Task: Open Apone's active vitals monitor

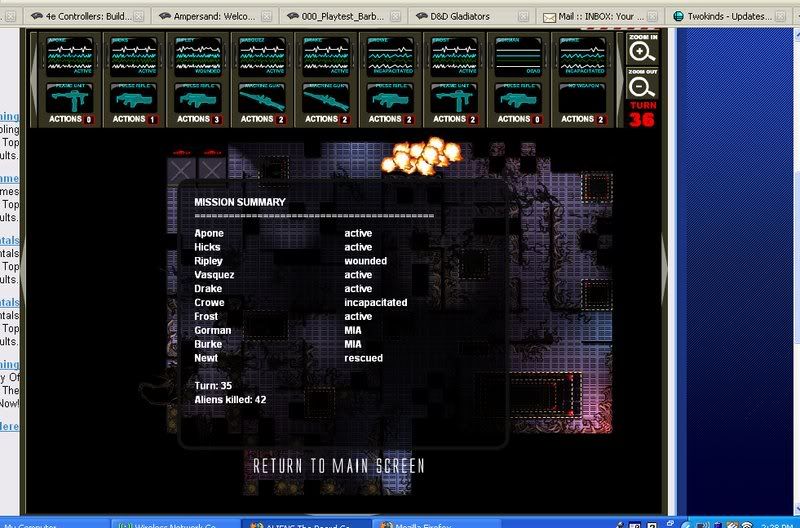Action: [70, 56]
